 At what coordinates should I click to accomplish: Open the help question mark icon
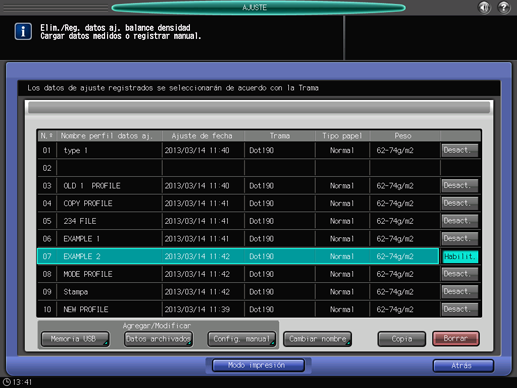pyautogui.click(x=504, y=7)
